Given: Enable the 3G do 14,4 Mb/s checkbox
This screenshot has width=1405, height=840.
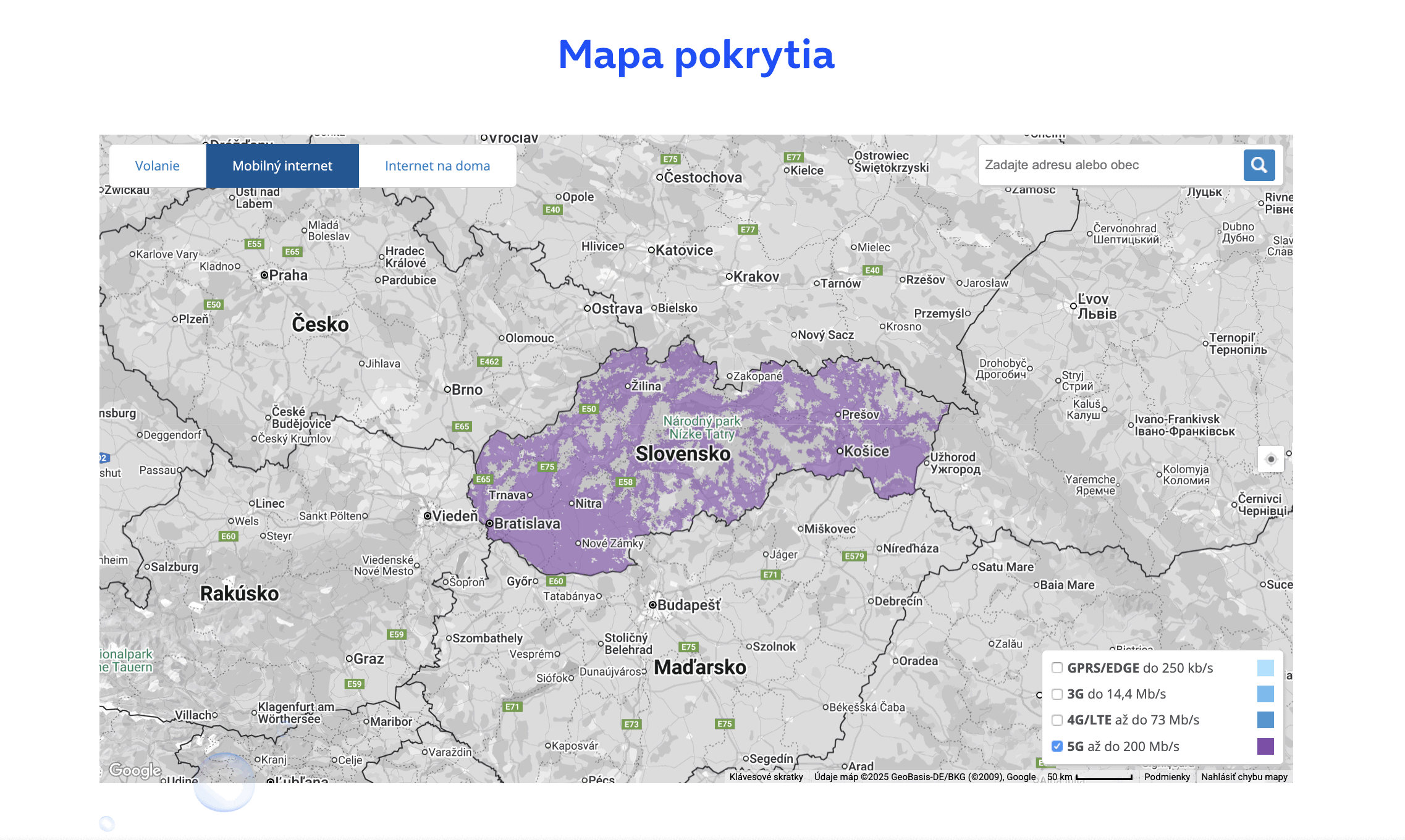Looking at the screenshot, I should pos(1057,694).
